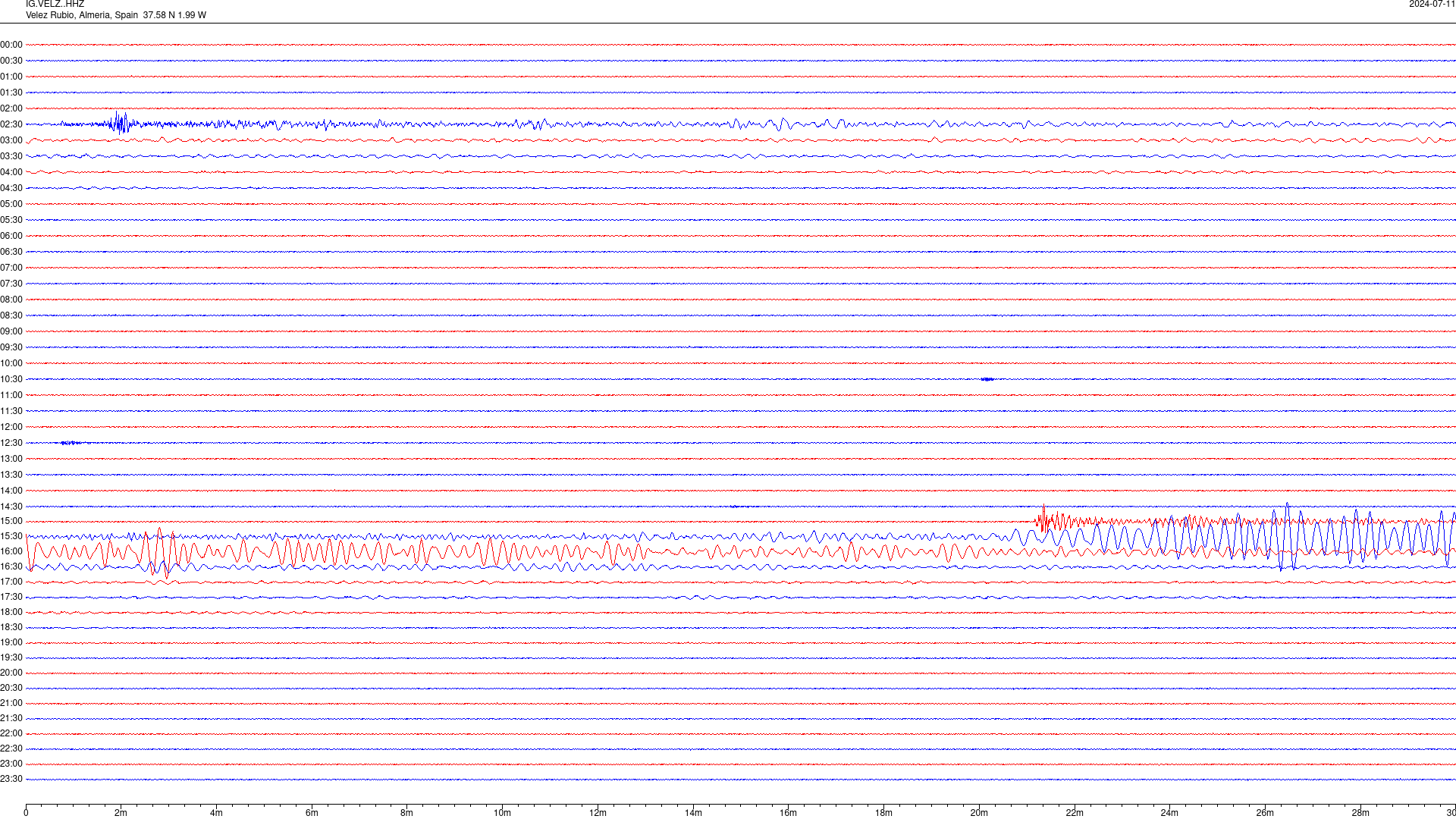
Task: Select the 05:00 time row label
Action: click(11, 204)
